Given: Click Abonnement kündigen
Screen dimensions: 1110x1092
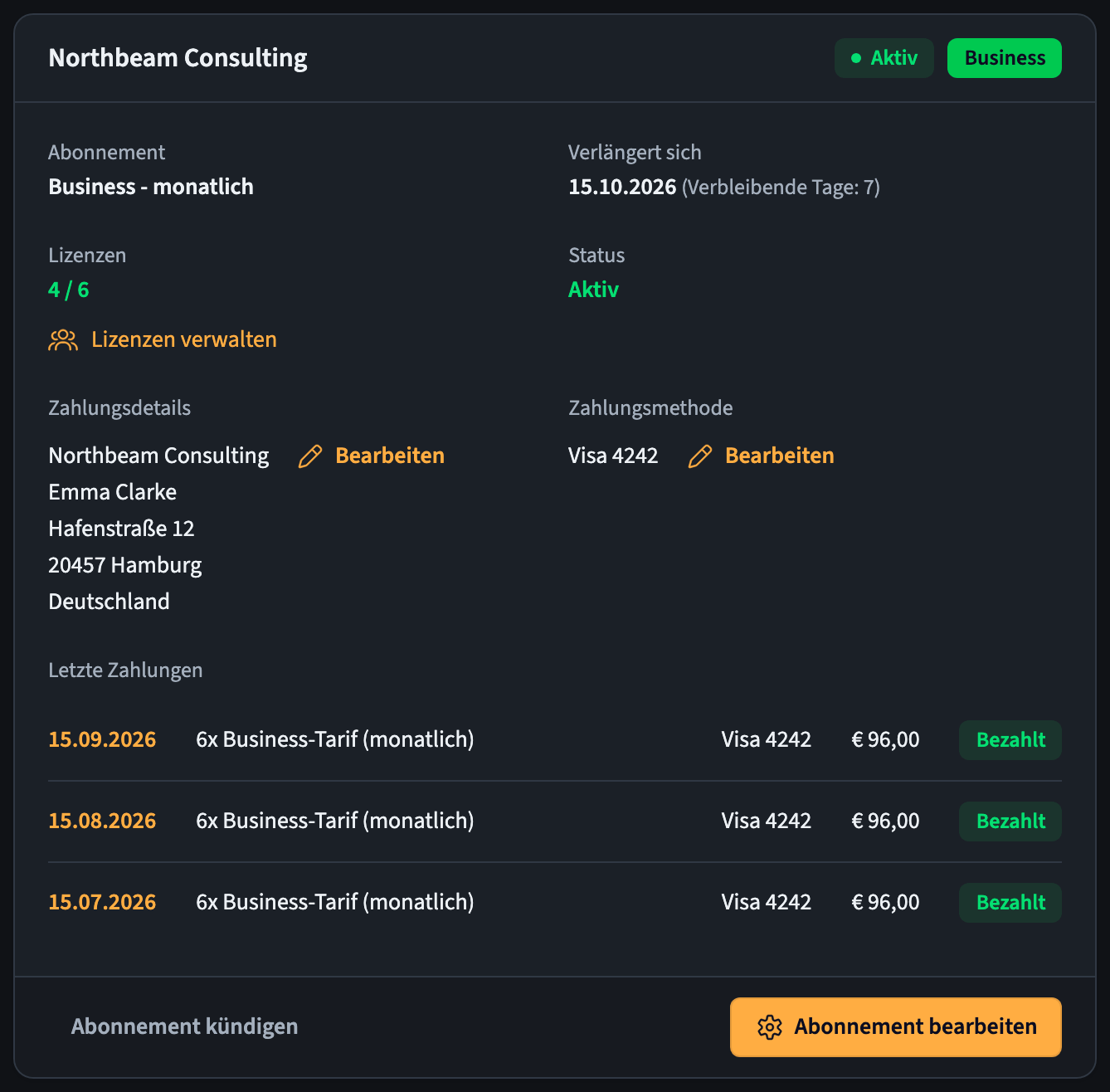Looking at the screenshot, I should coord(184,1026).
